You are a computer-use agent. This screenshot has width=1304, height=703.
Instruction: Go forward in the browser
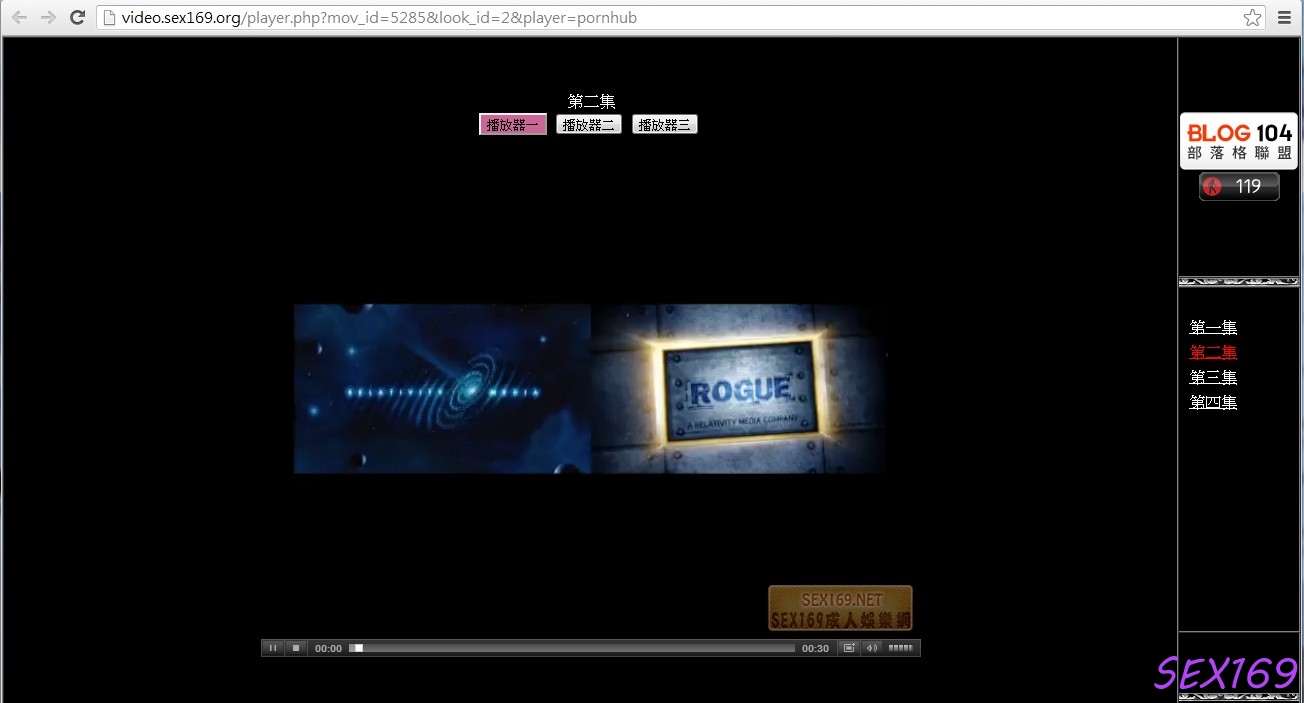pyautogui.click(x=48, y=18)
